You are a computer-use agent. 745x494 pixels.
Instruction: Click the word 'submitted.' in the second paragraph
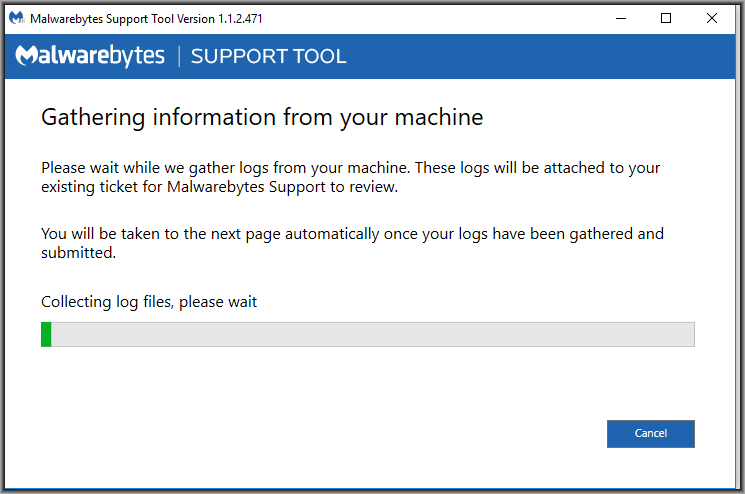(78, 253)
